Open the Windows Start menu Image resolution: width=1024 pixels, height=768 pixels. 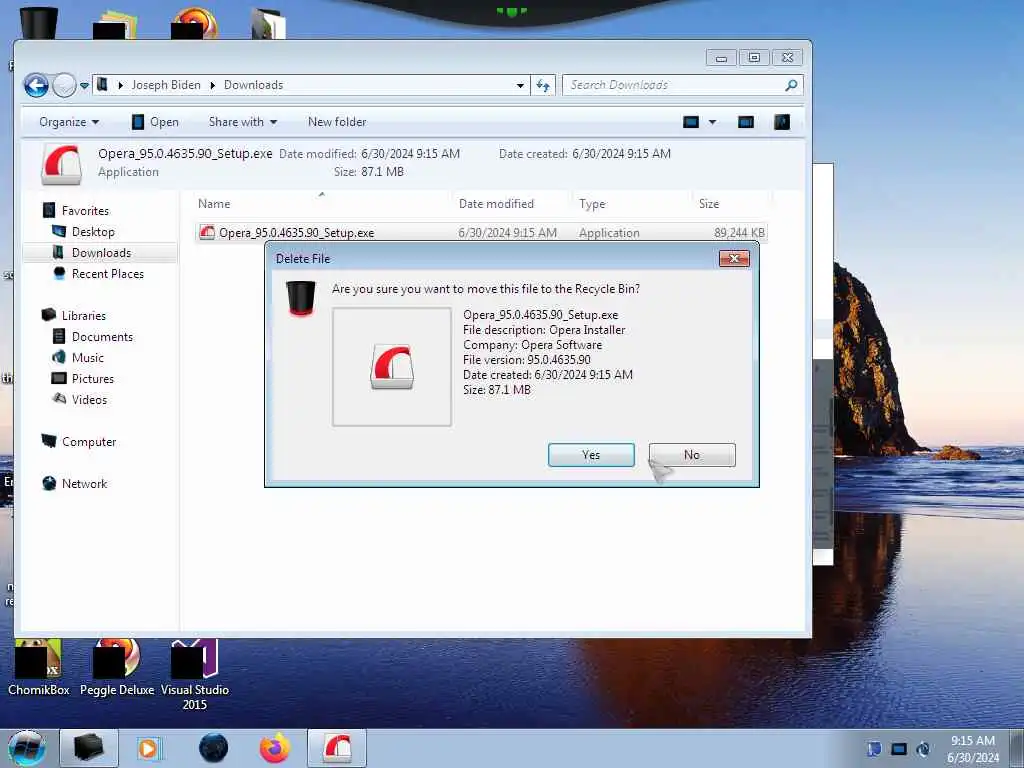[x=26, y=748]
